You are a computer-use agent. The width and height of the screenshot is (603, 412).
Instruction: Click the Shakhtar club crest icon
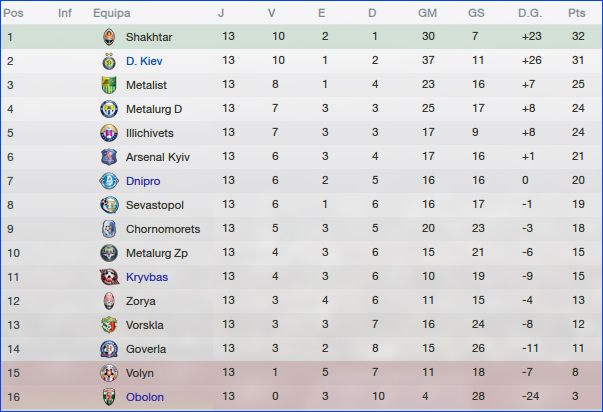coord(108,37)
